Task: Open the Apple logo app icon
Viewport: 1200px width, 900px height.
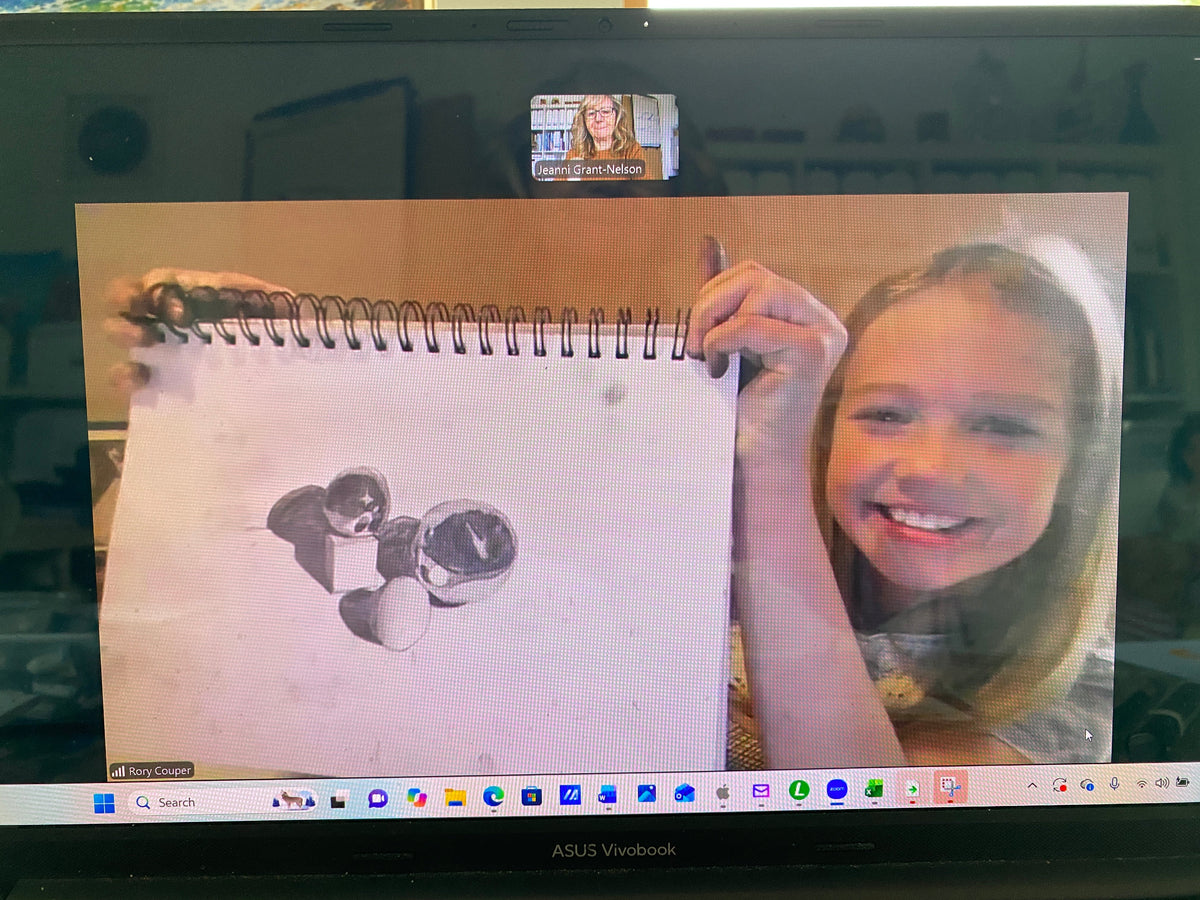Action: [722, 792]
